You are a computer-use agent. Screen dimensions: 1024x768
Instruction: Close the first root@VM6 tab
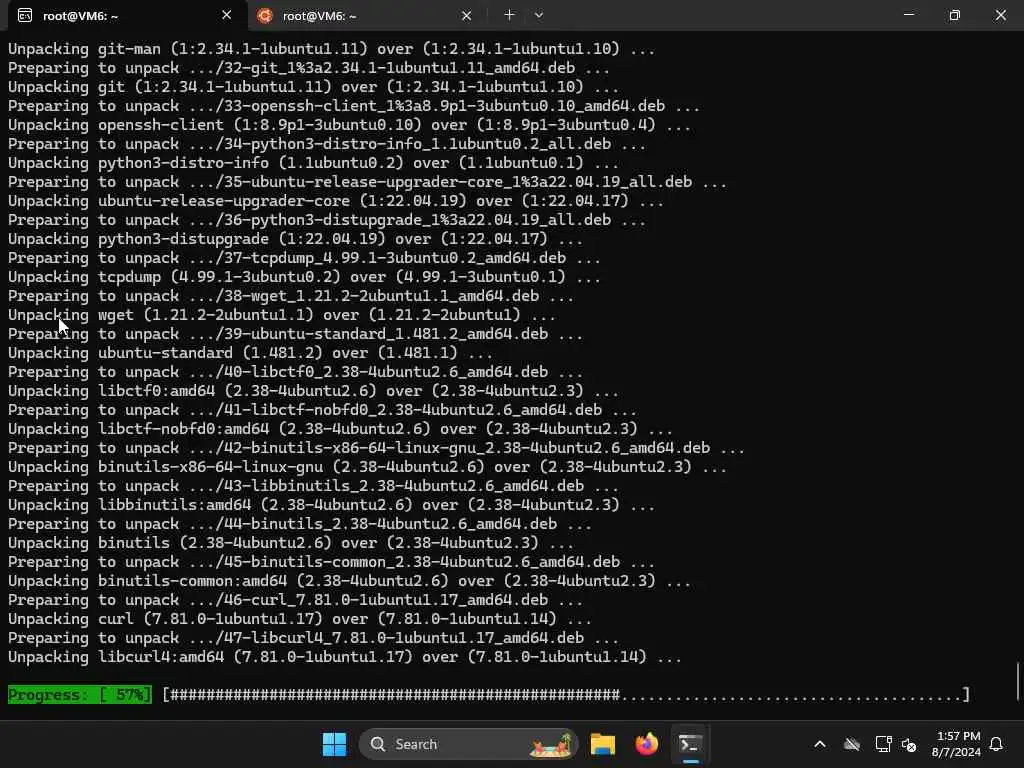[x=227, y=15]
